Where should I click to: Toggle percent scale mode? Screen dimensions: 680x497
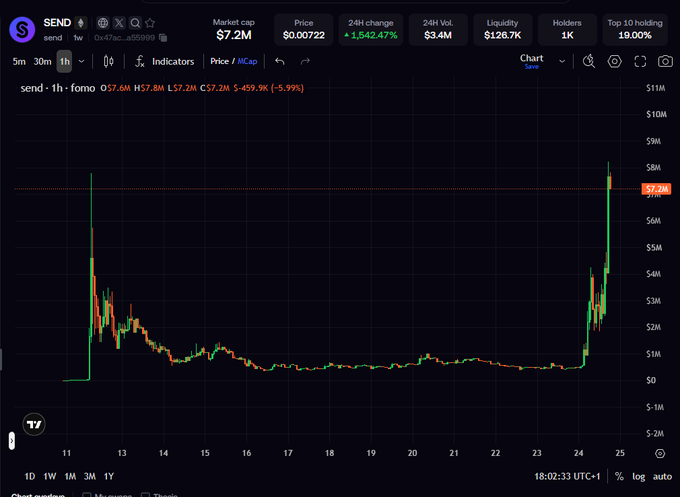619,476
